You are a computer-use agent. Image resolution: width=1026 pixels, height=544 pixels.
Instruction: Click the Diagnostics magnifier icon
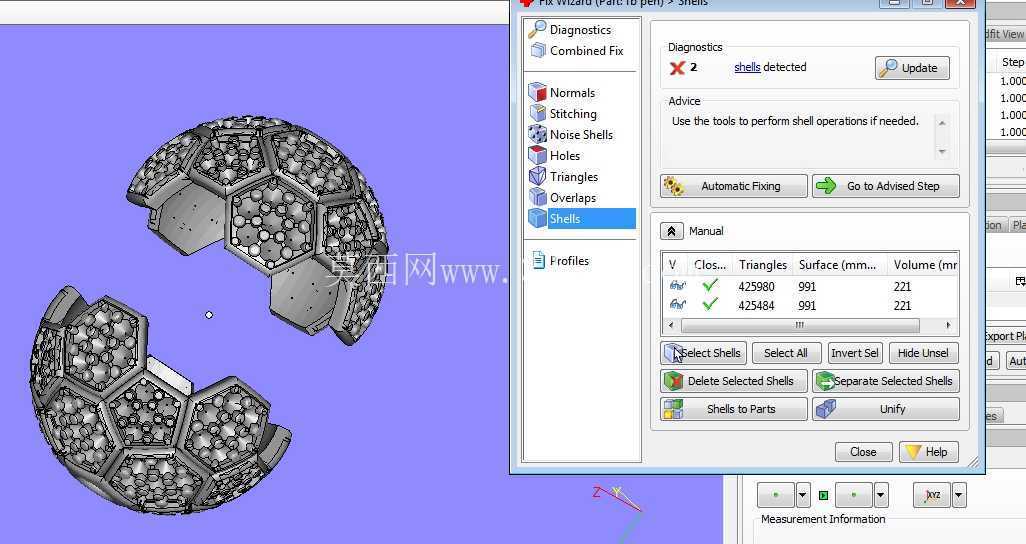click(x=537, y=29)
